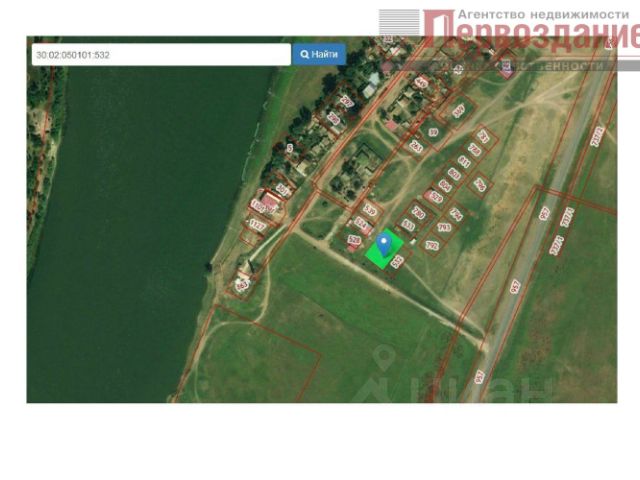
Task: Select parcel labeled 811
Action: (x=464, y=162)
